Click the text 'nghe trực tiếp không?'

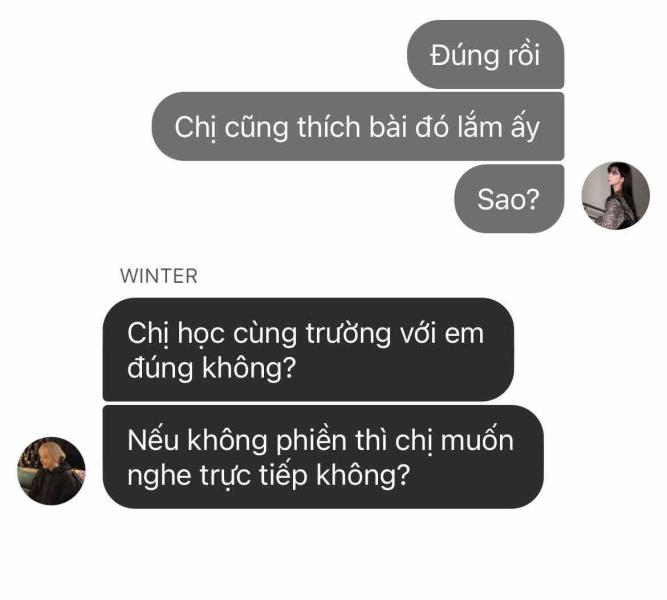(268, 475)
